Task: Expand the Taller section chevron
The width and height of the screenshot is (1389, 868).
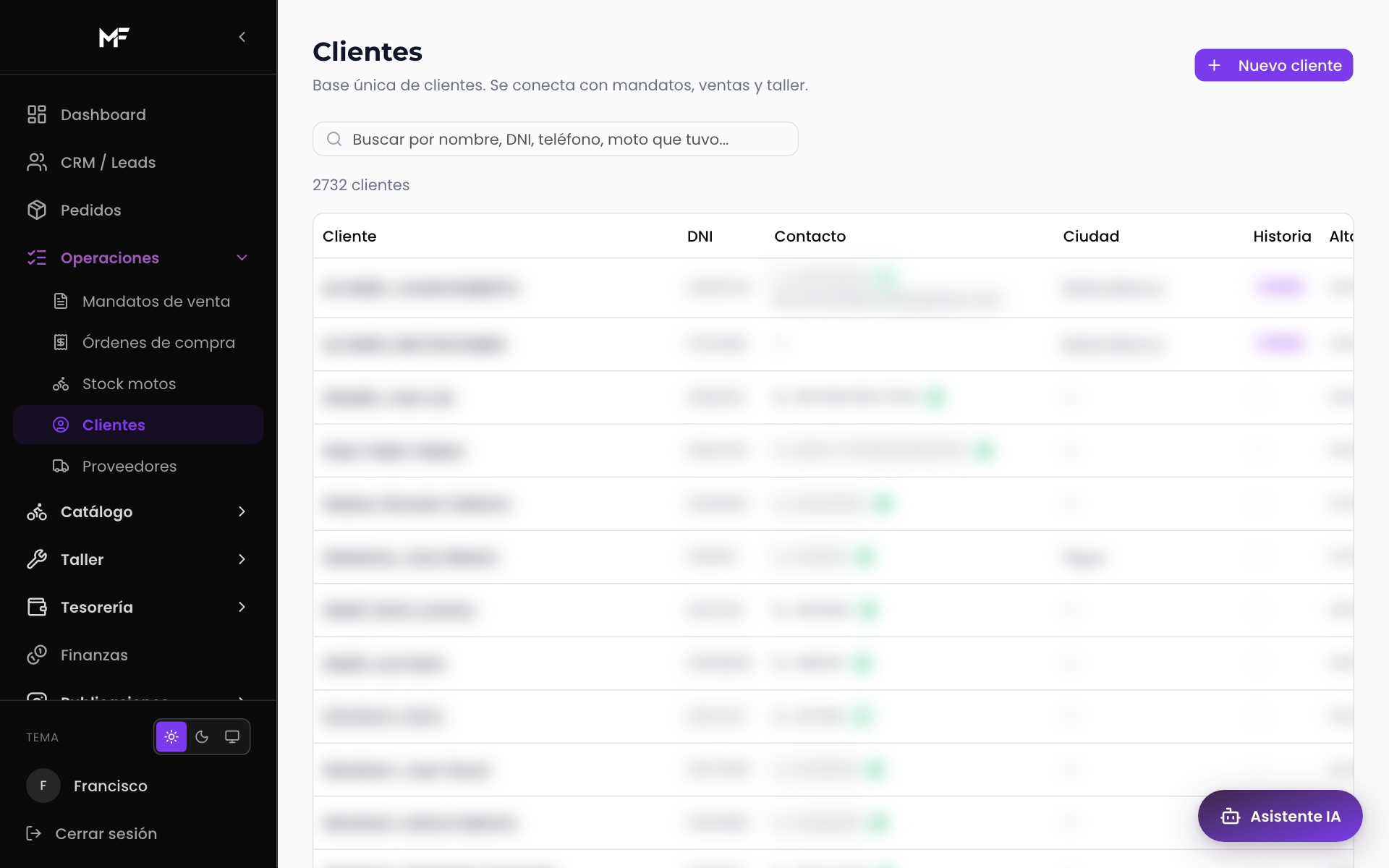Action: [242, 559]
